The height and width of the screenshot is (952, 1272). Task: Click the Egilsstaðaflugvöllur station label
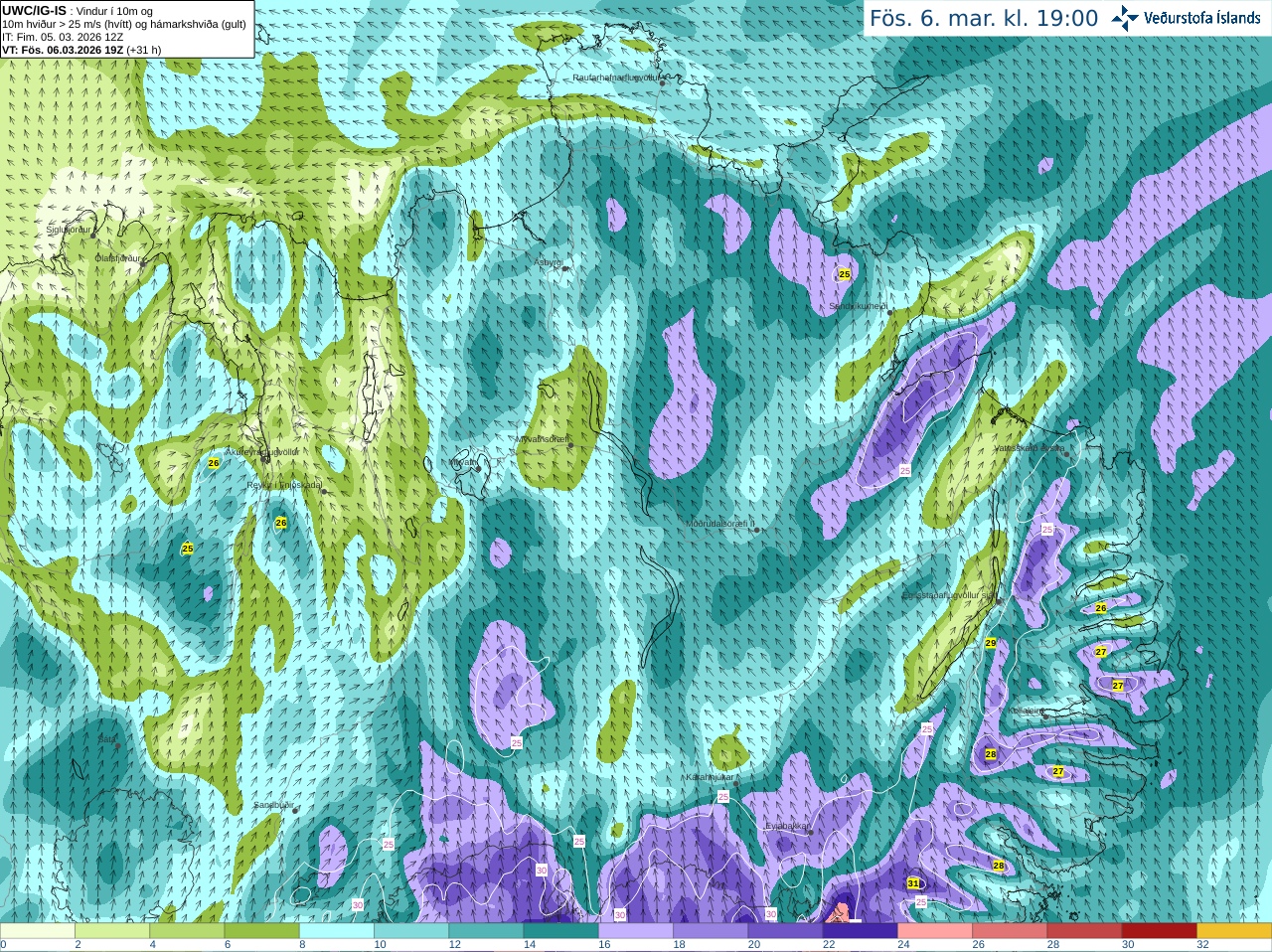(948, 595)
